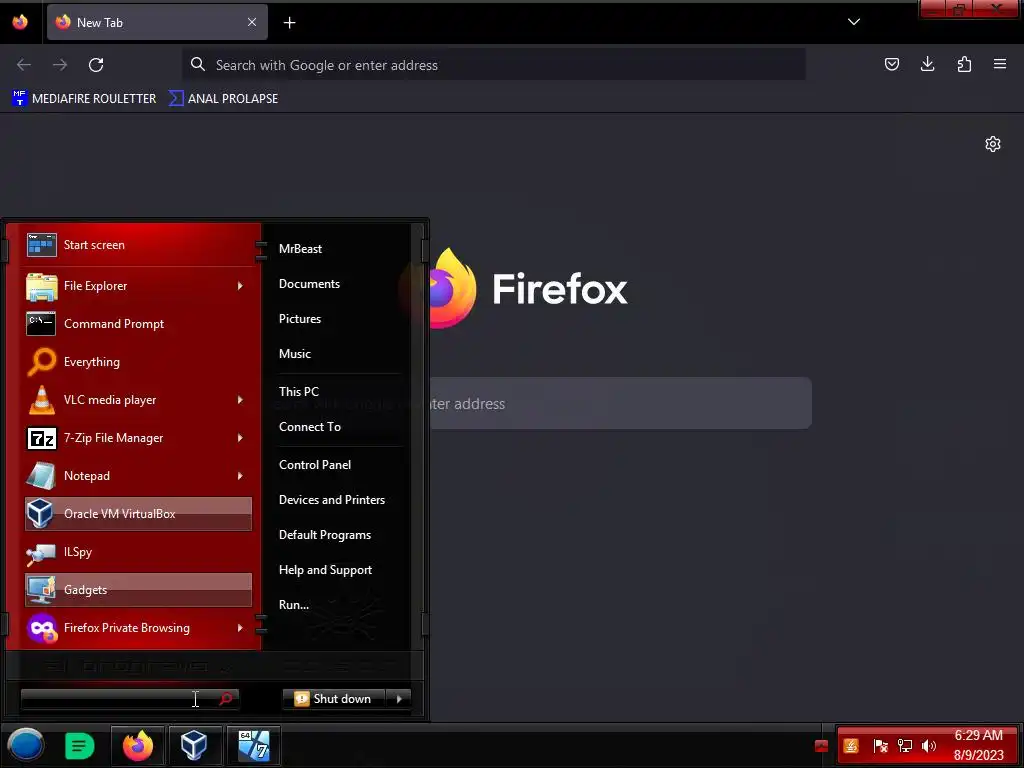Open Firefox View icon at tab strip start
Viewport: 1024px width, 768px height.
point(20,22)
